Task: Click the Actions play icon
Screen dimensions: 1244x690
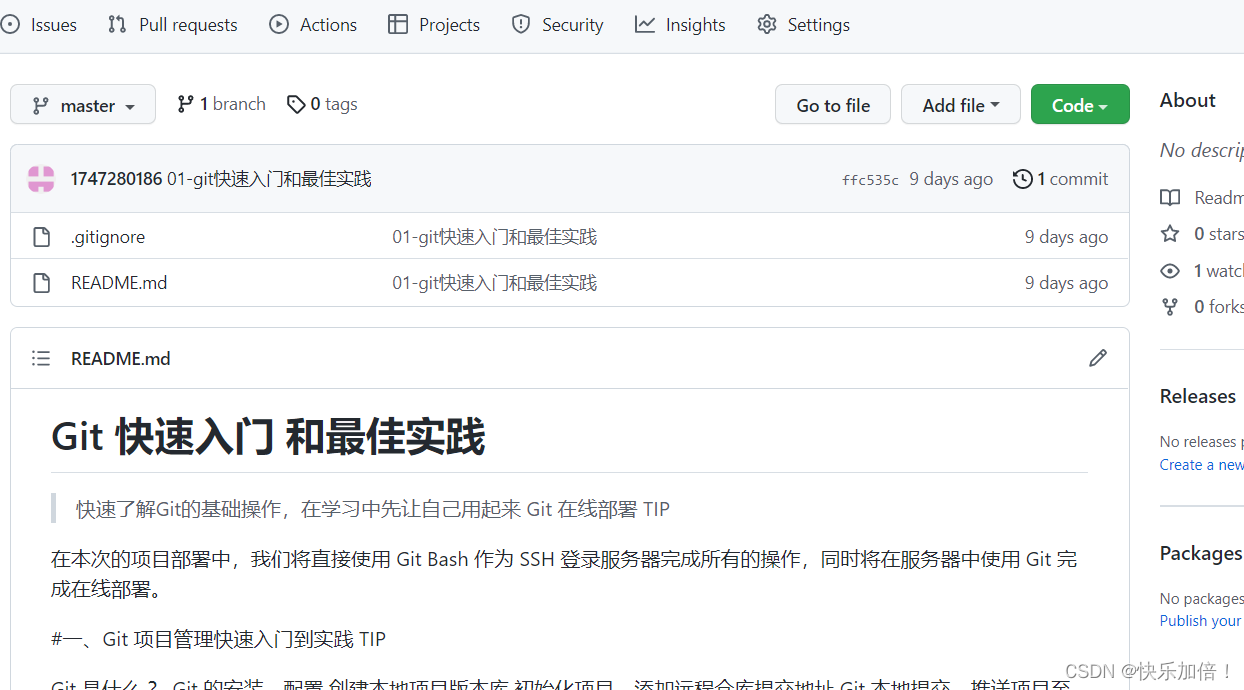Action: pos(279,25)
